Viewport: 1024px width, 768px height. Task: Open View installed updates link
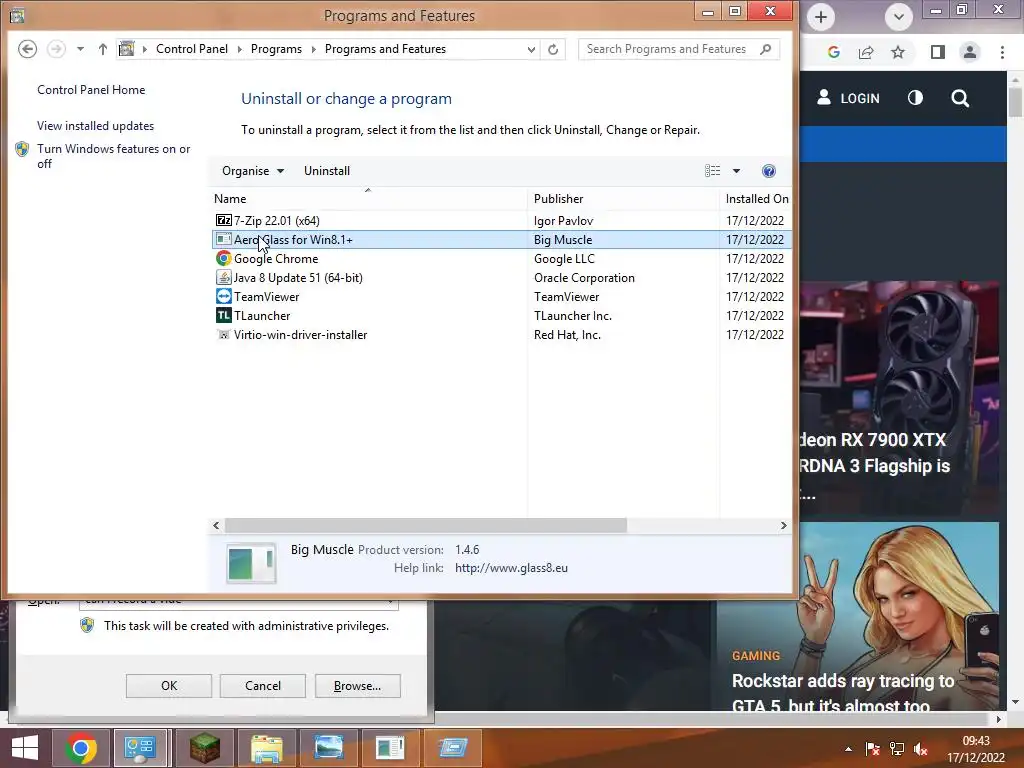pyautogui.click(x=95, y=125)
